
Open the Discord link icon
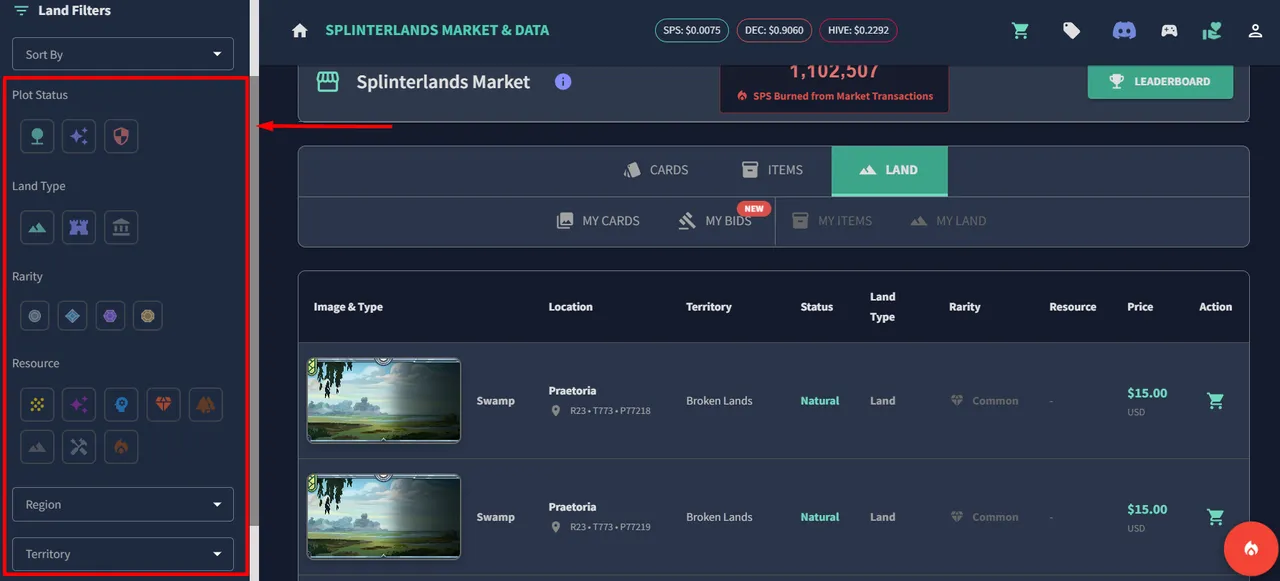tap(1124, 31)
